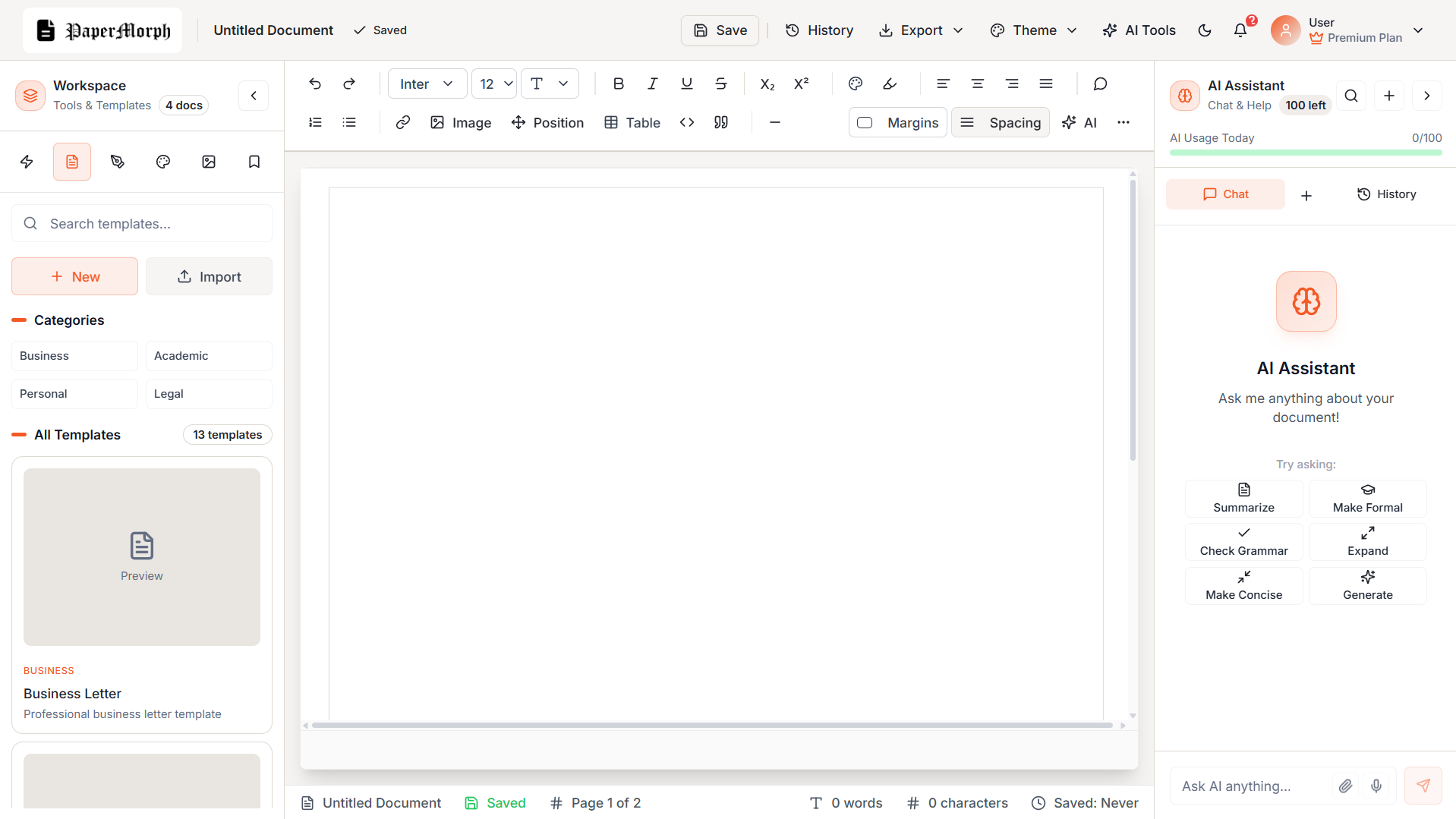Open Position options in toolbar
The image size is (1456, 819).
point(547,122)
